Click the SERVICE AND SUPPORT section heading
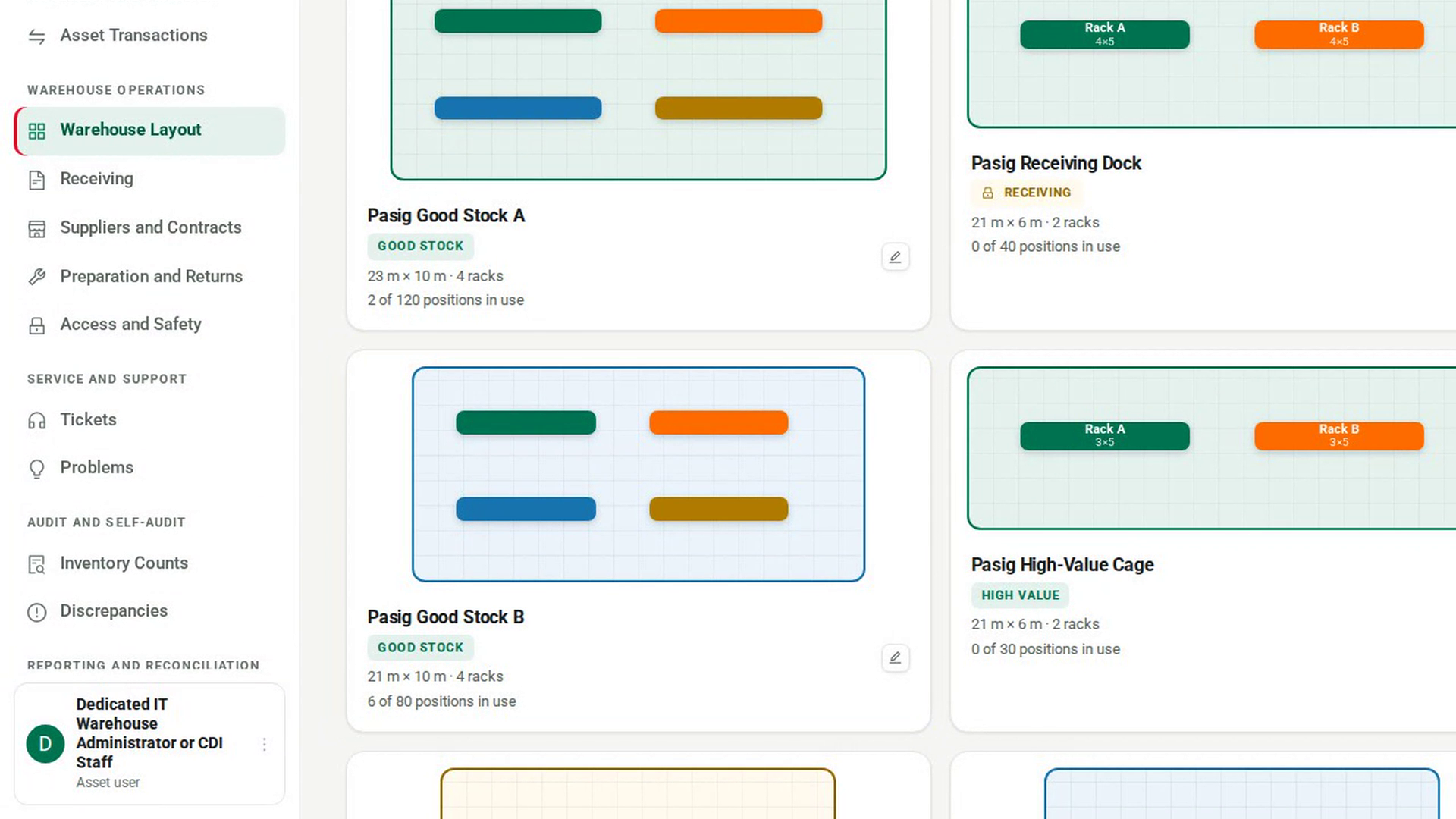Screen dimensions: 1456x819 (x=107, y=379)
